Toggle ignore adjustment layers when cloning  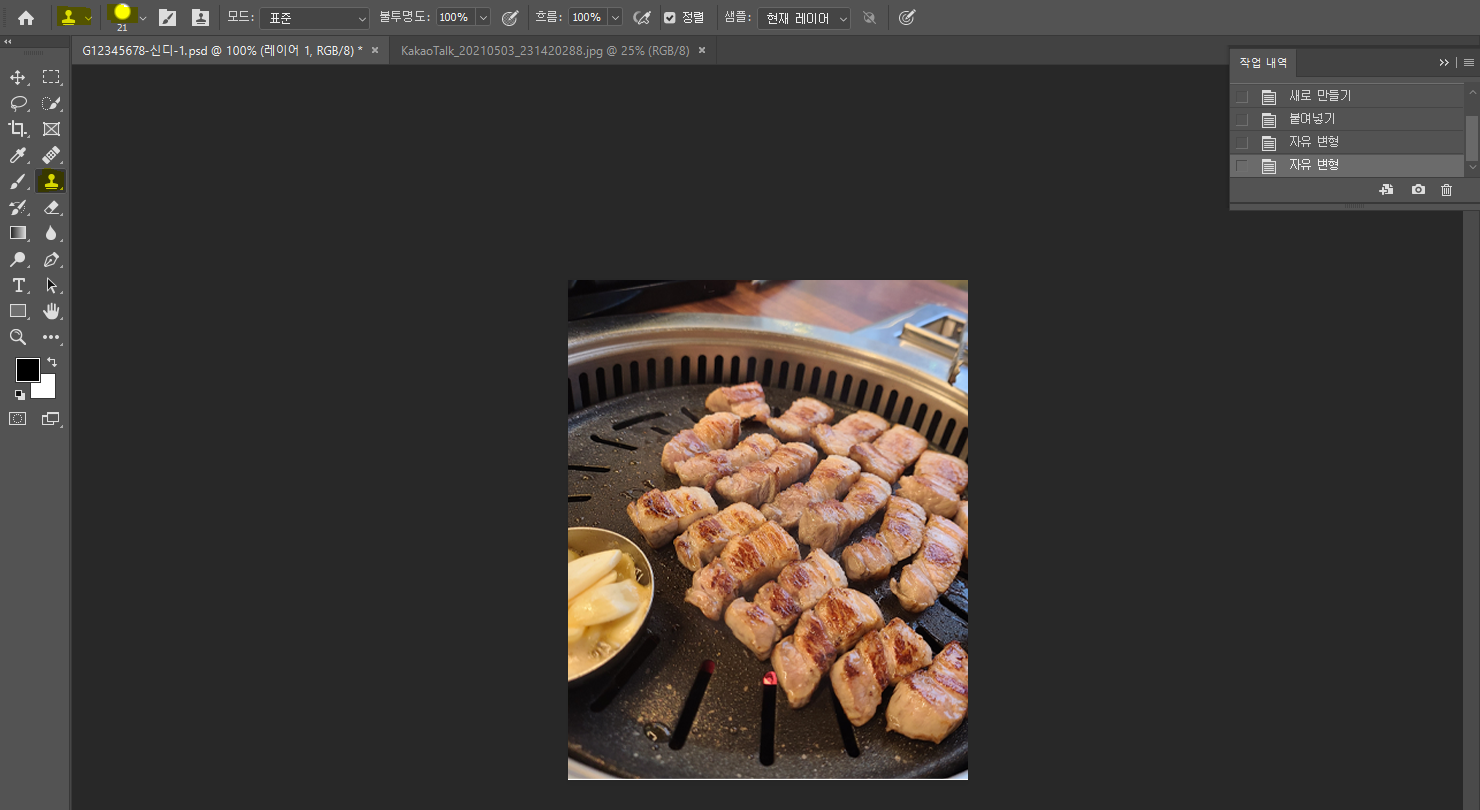click(869, 17)
